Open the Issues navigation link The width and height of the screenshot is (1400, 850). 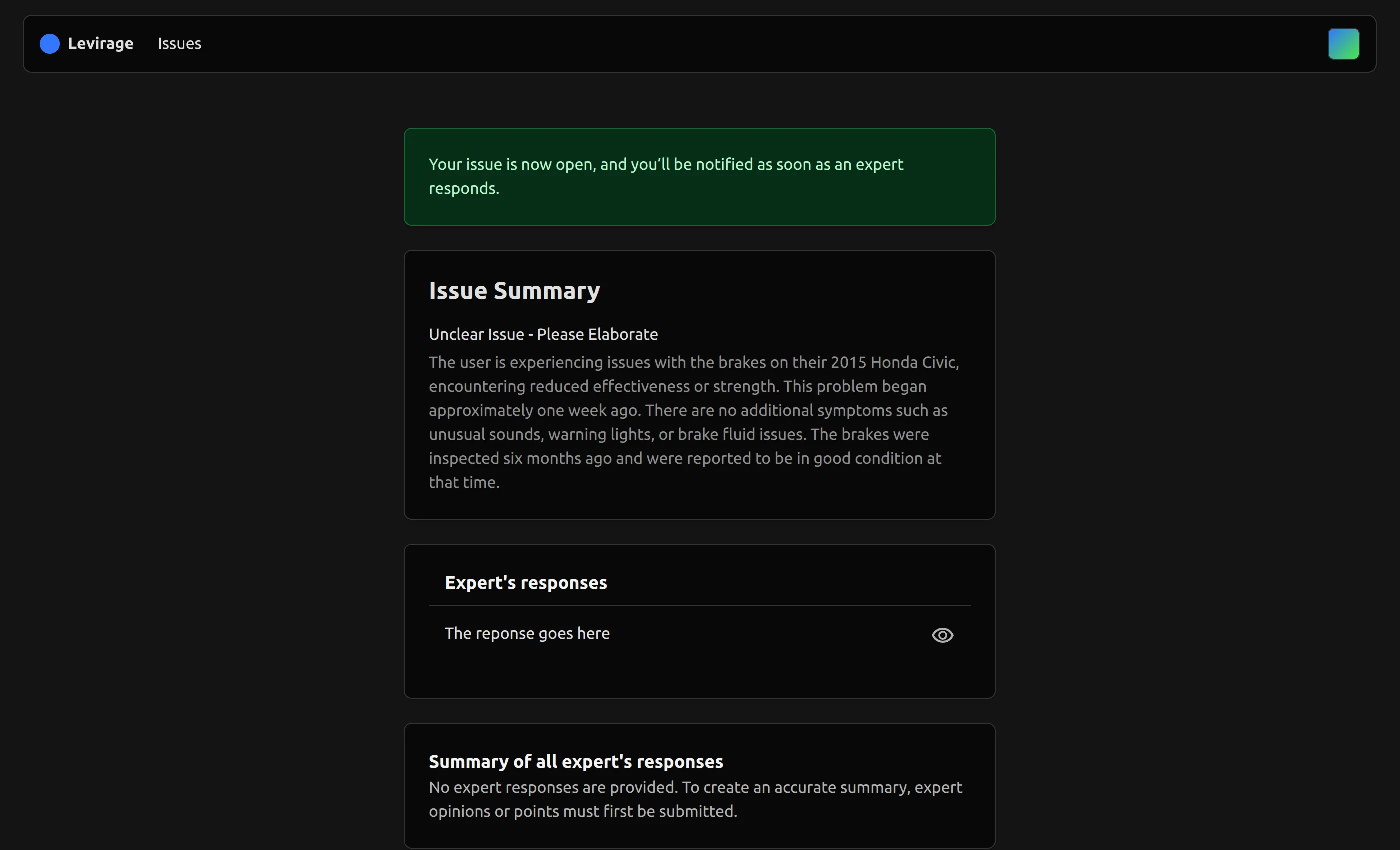pos(179,44)
